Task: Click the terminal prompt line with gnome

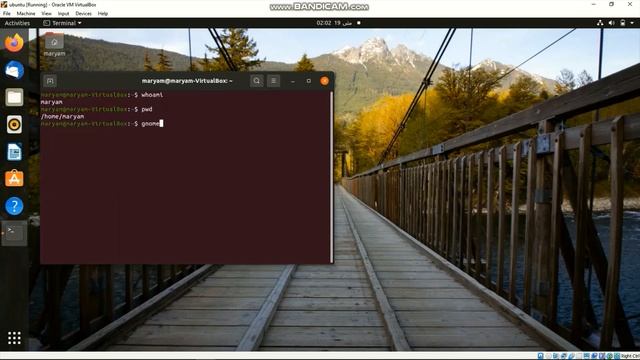Action: 102,124
